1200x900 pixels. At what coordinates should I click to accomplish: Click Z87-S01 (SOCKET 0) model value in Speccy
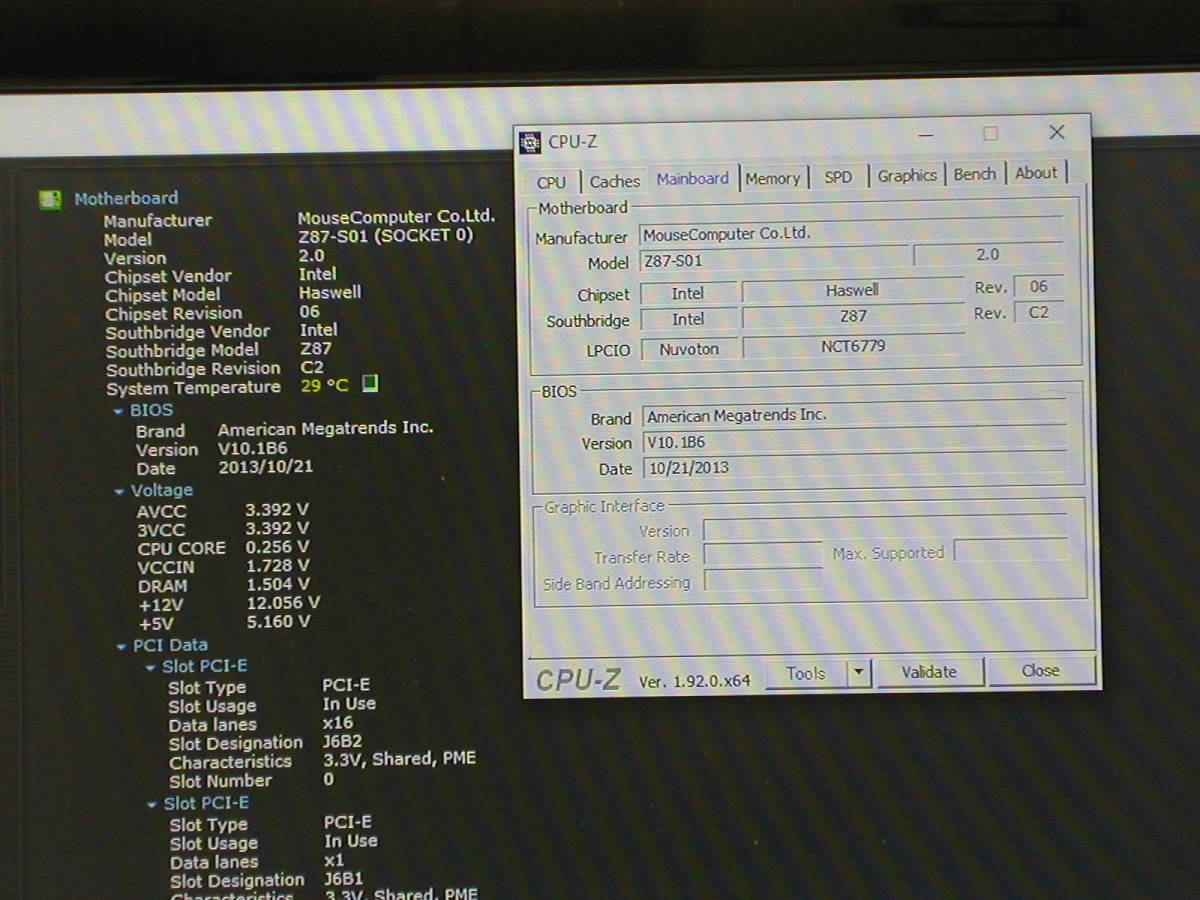pyautogui.click(x=385, y=236)
